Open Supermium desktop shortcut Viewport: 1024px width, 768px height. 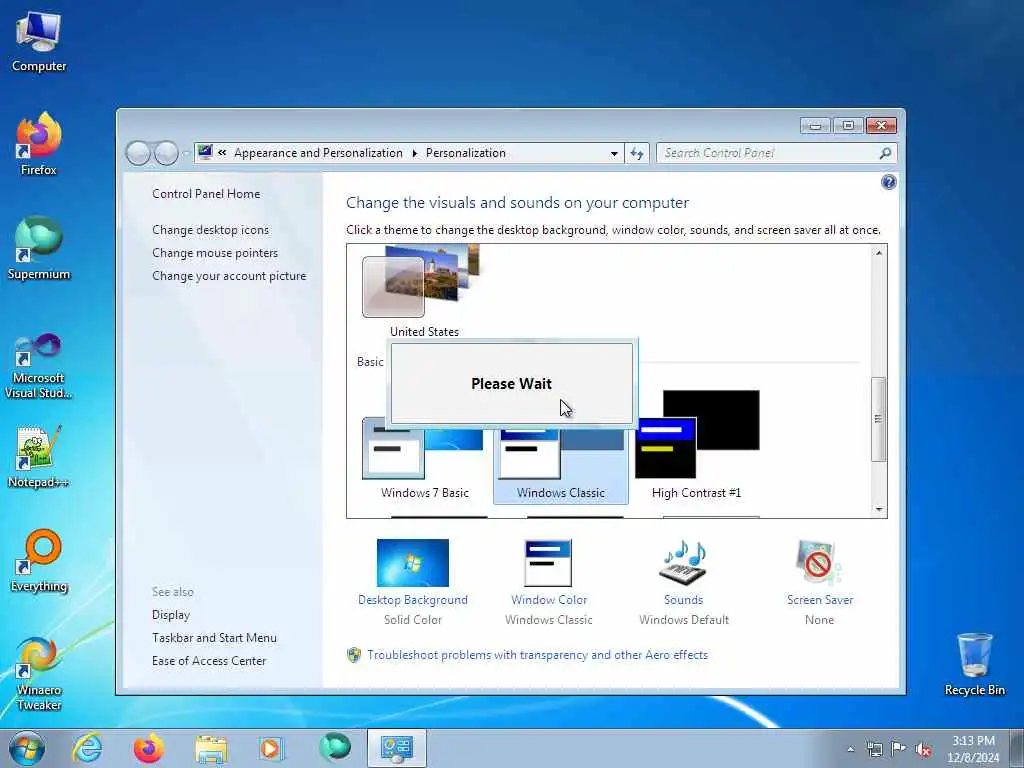point(39,248)
